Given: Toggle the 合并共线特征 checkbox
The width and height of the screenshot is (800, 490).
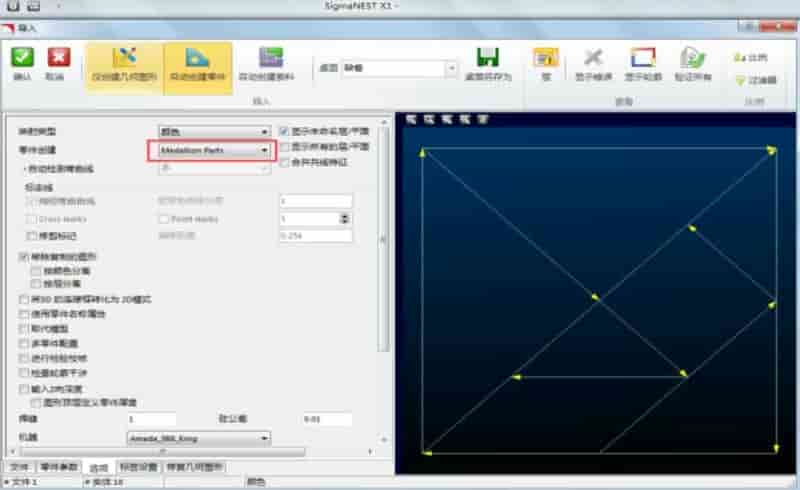Looking at the screenshot, I should (x=284, y=162).
